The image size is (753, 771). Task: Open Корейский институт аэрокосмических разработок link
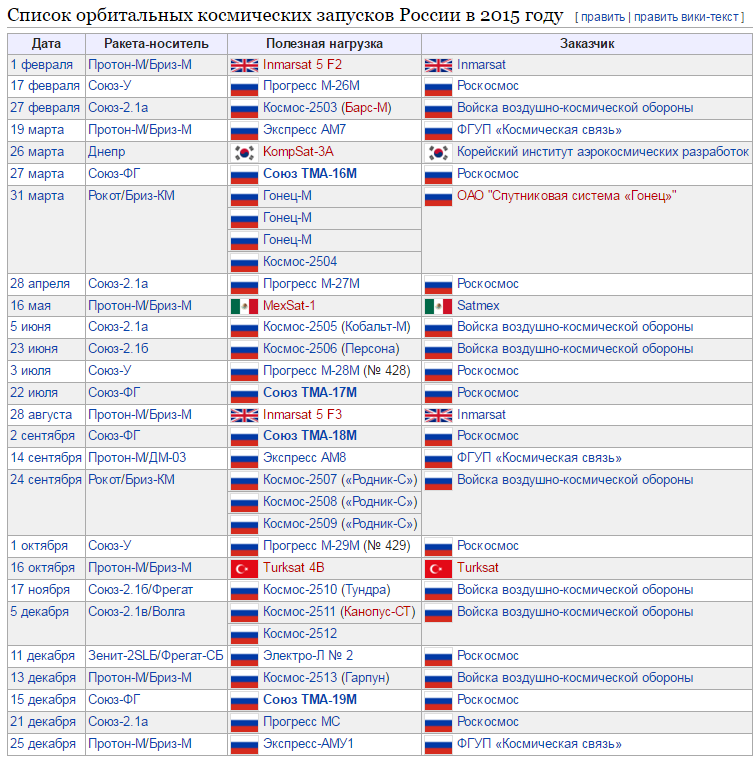coord(602,151)
